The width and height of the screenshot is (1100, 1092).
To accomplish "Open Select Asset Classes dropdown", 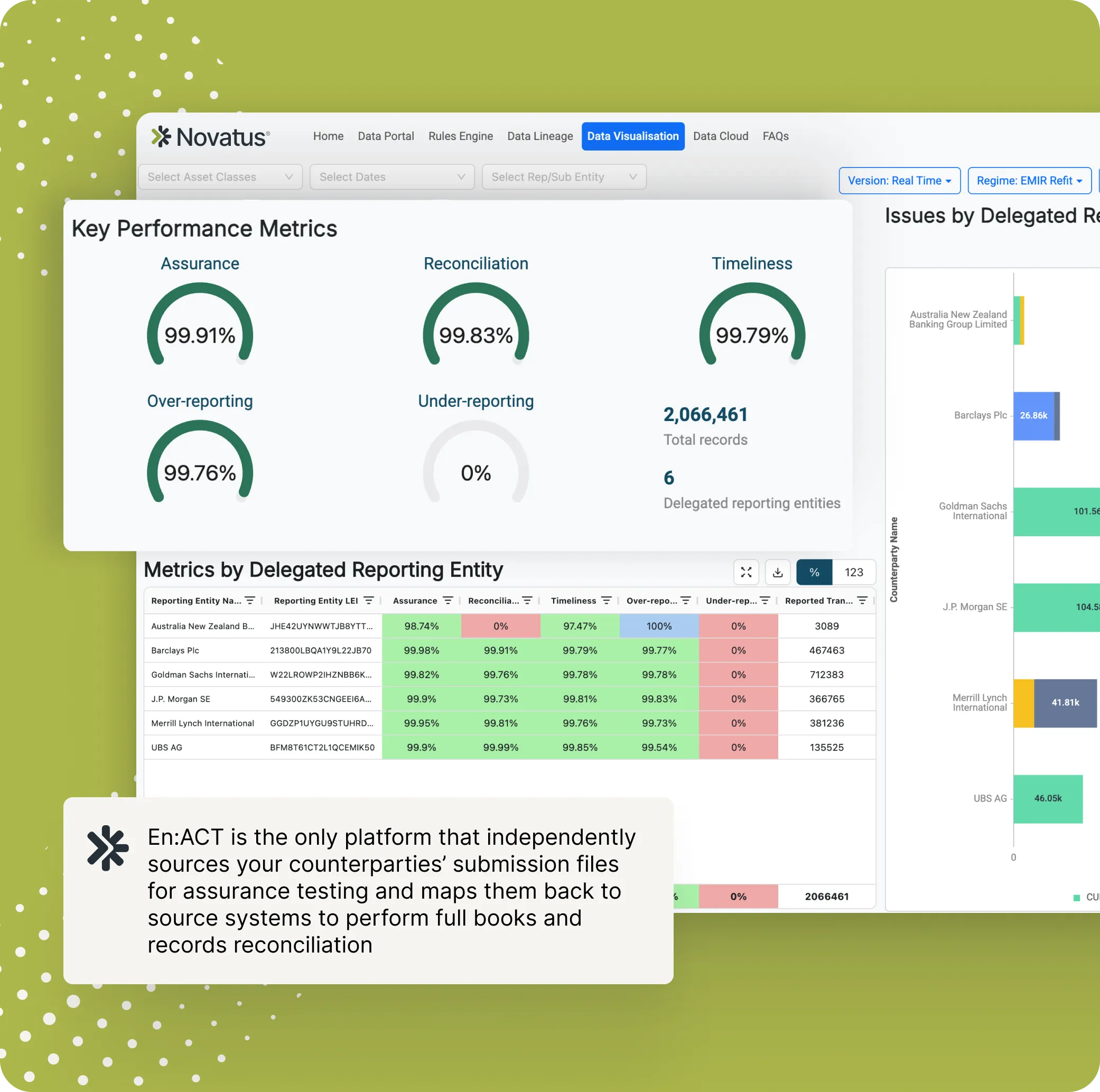I will (x=220, y=177).
